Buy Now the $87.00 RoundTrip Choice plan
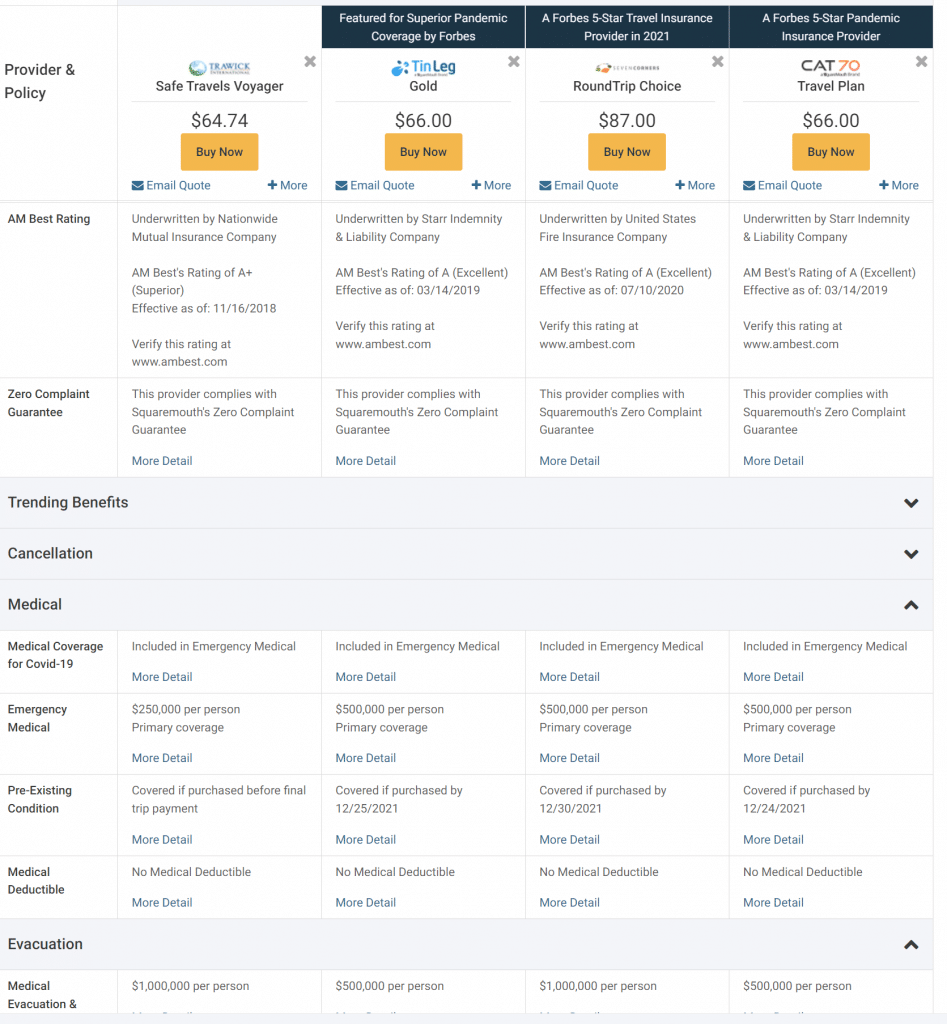This screenshot has height=1024, width=947. [x=627, y=152]
